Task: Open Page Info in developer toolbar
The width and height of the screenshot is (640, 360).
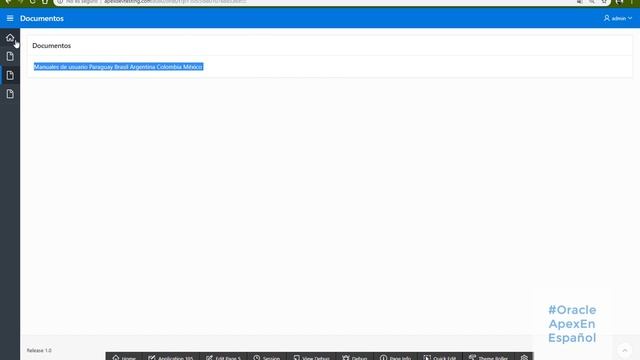Action: [x=396, y=357]
